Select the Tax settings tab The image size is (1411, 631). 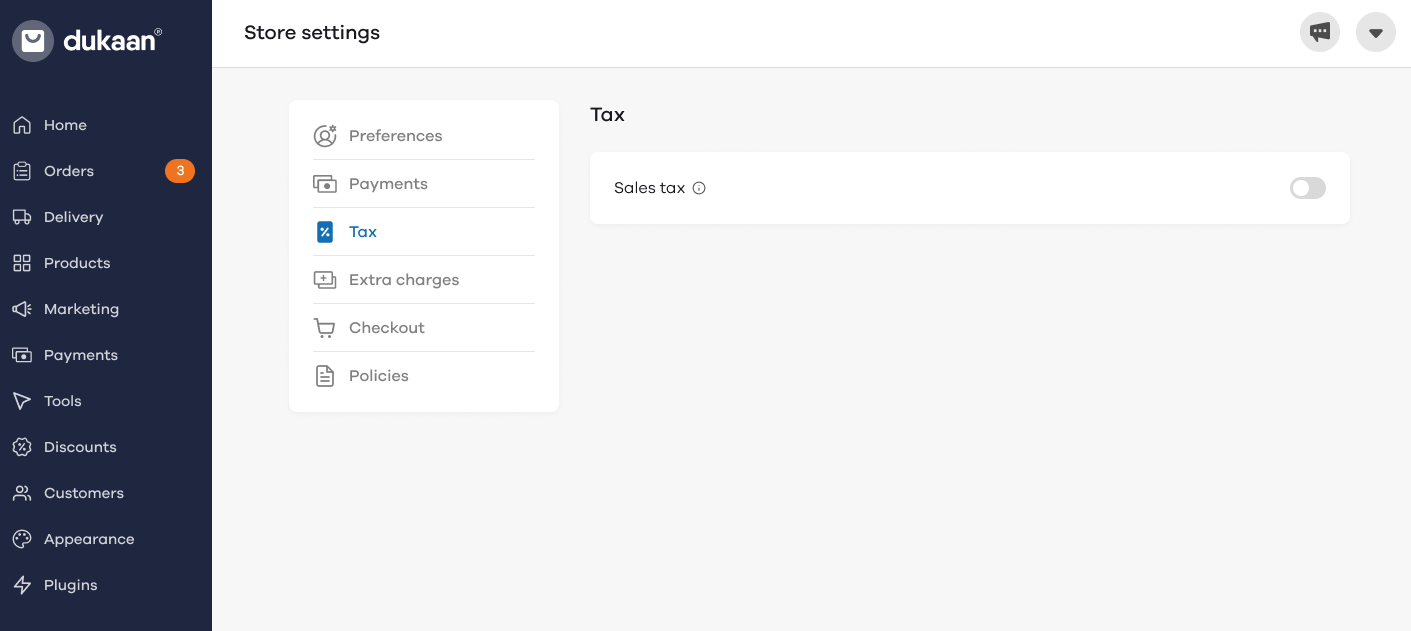click(x=424, y=232)
